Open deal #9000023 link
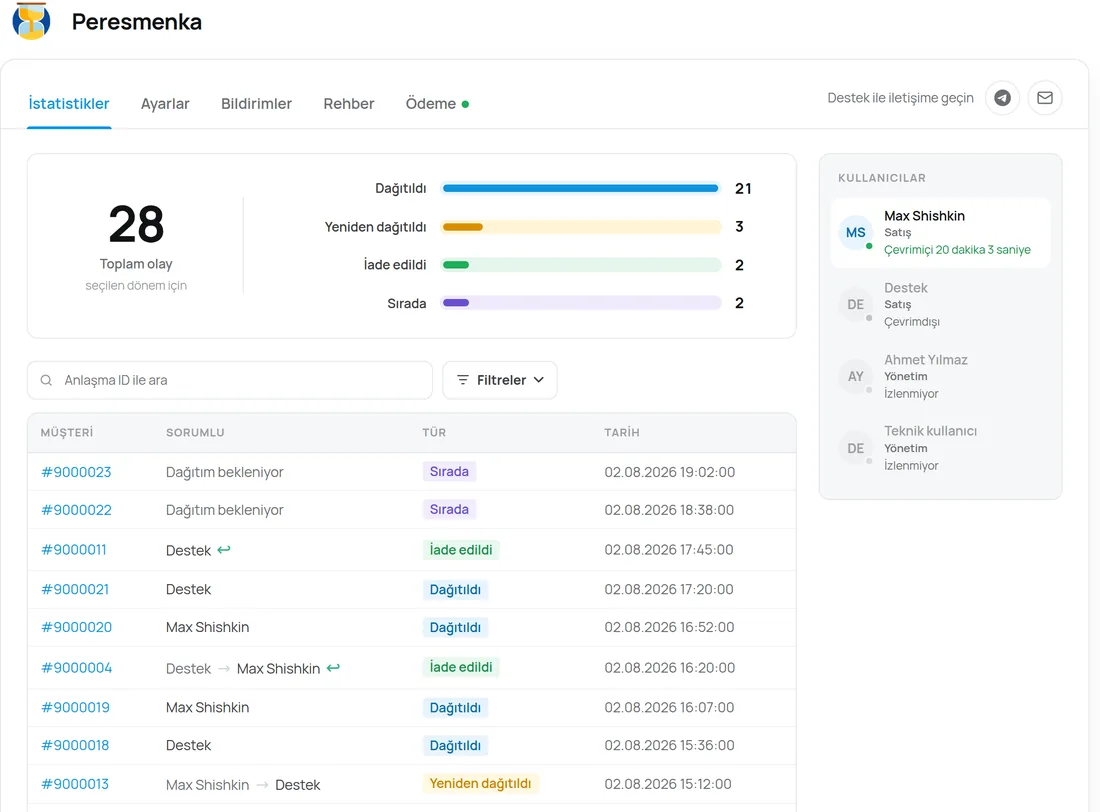 pyautogui.click(x=76, y=472)
